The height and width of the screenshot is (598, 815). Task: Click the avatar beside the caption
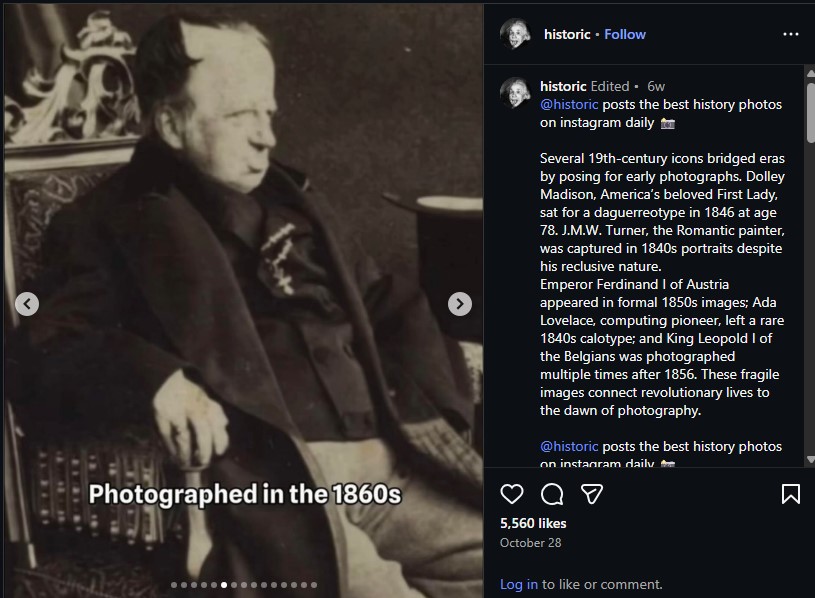tap(515, 92)
